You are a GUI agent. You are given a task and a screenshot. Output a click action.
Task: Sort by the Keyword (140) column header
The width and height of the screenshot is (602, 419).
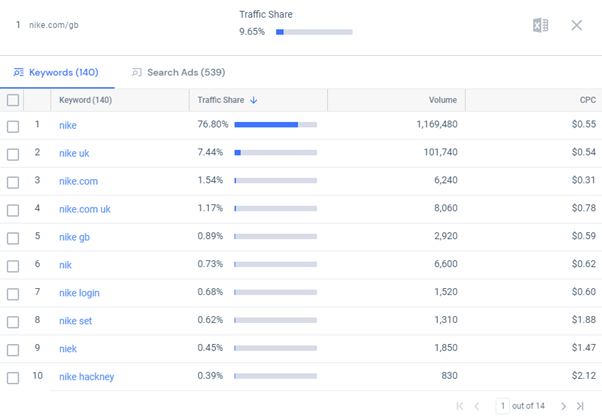tap(85, 100)
